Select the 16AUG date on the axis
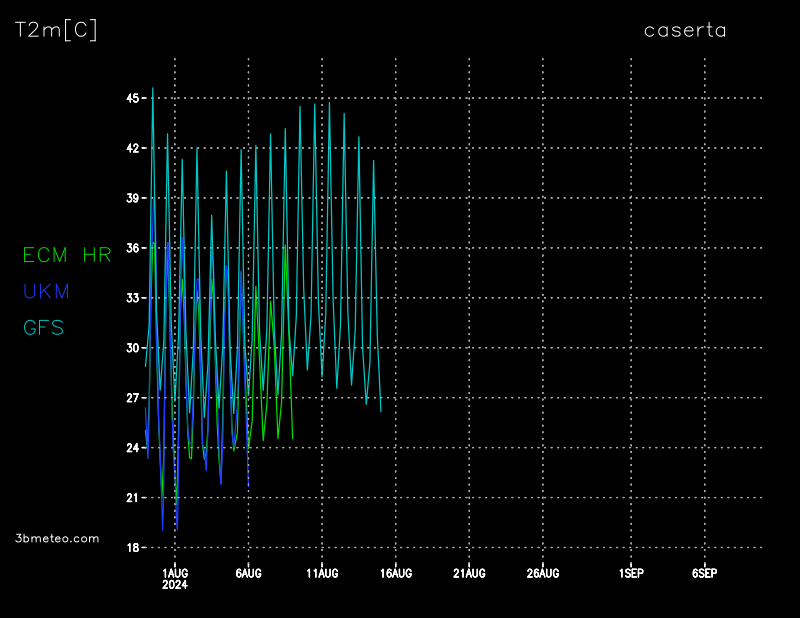Image resolution: width=800 pixels, height=618 pixels. point(396,573)
